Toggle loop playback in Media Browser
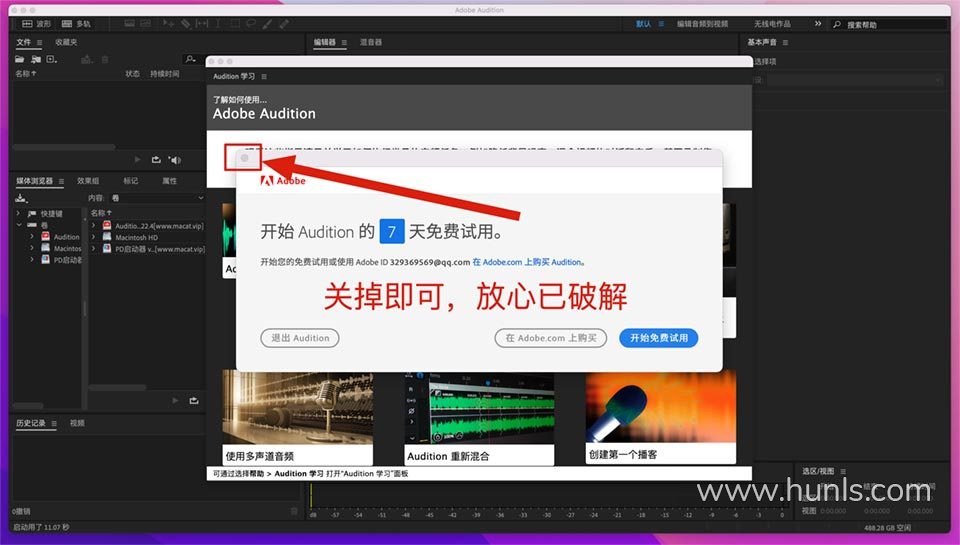Image resolution: width=960 pixels, height=545 pixels. (194, 400)
